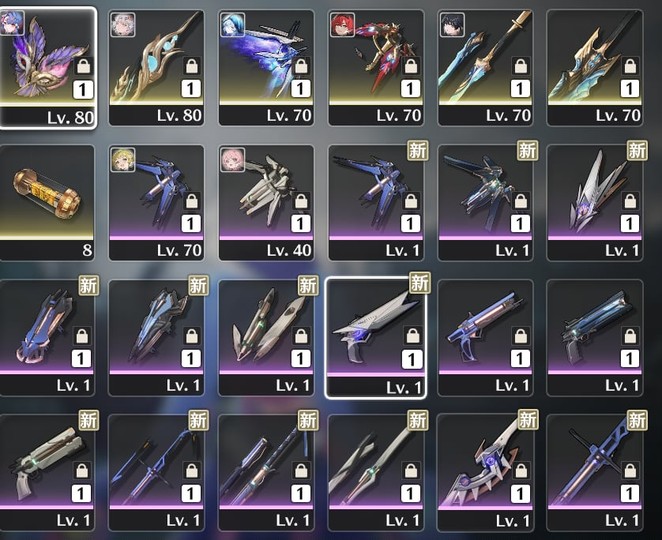The height and width of the screenshot is (540, 662).
Task: Select the white pistol with purple core
Action: (376, 338)
